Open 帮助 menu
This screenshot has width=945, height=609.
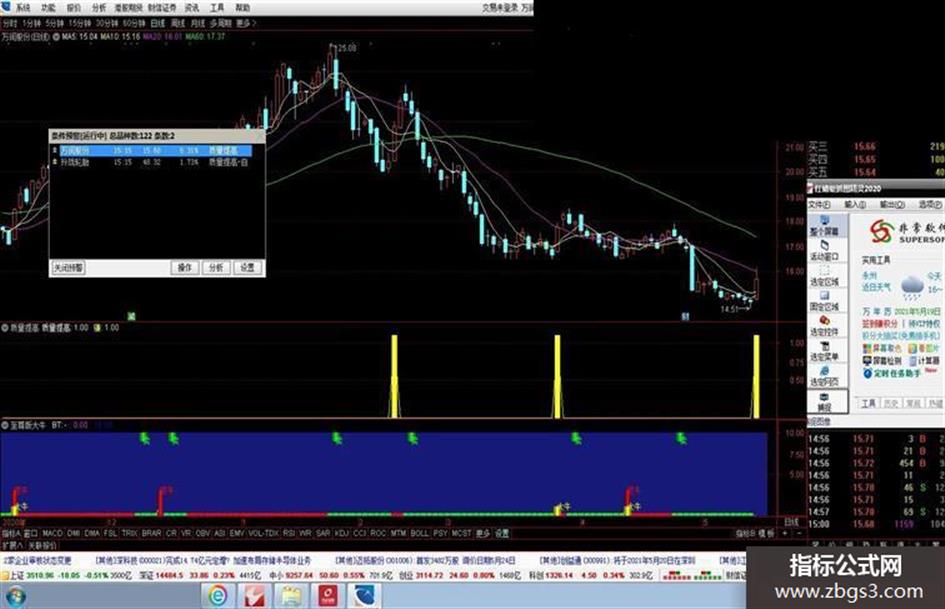[242, 8]
